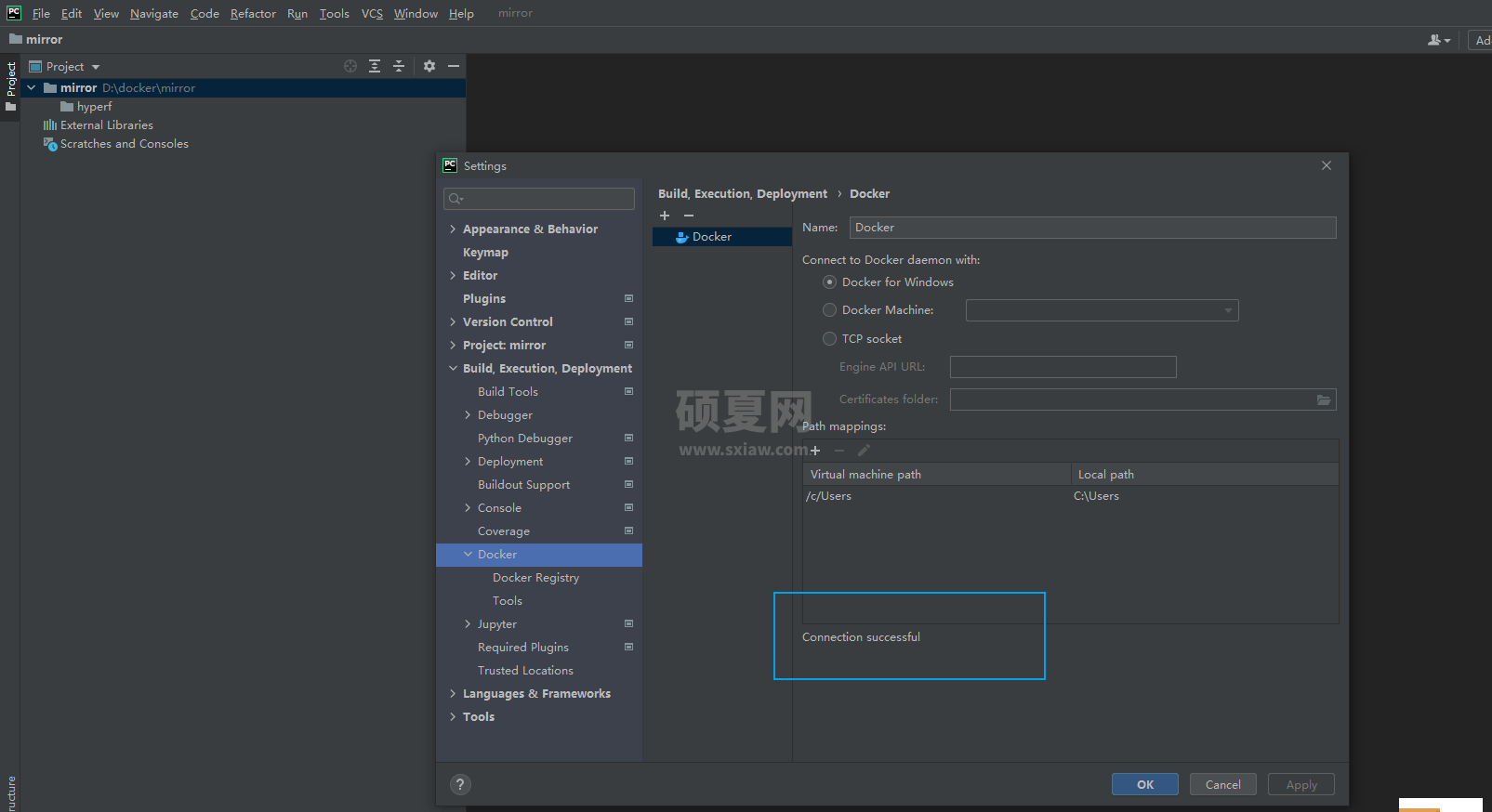
Task: Open the Tools menu
Action: tap(335, 14)
